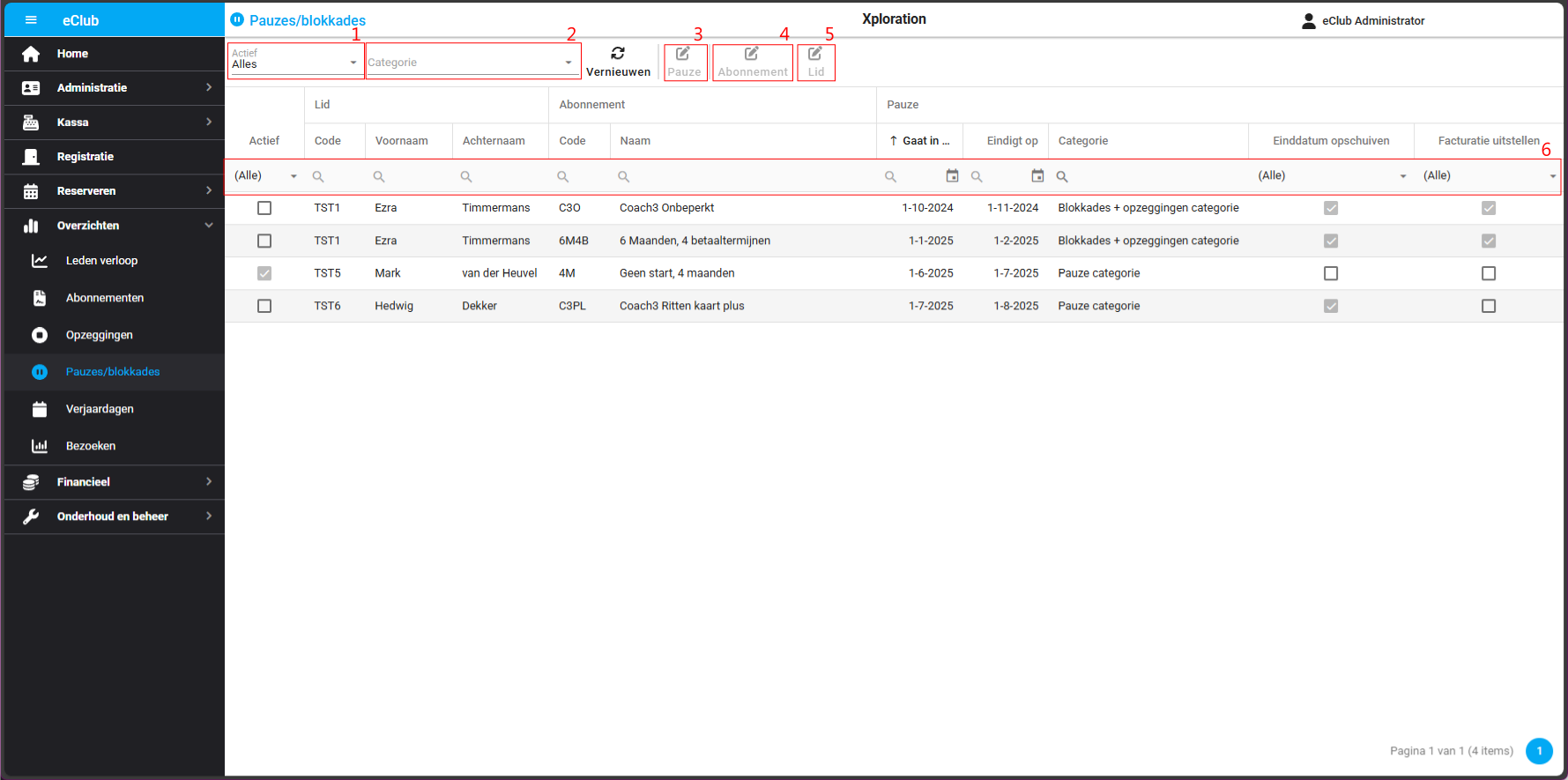Open Verjaardagen overview
1568x780 pixels.
(x=115, y=409)
